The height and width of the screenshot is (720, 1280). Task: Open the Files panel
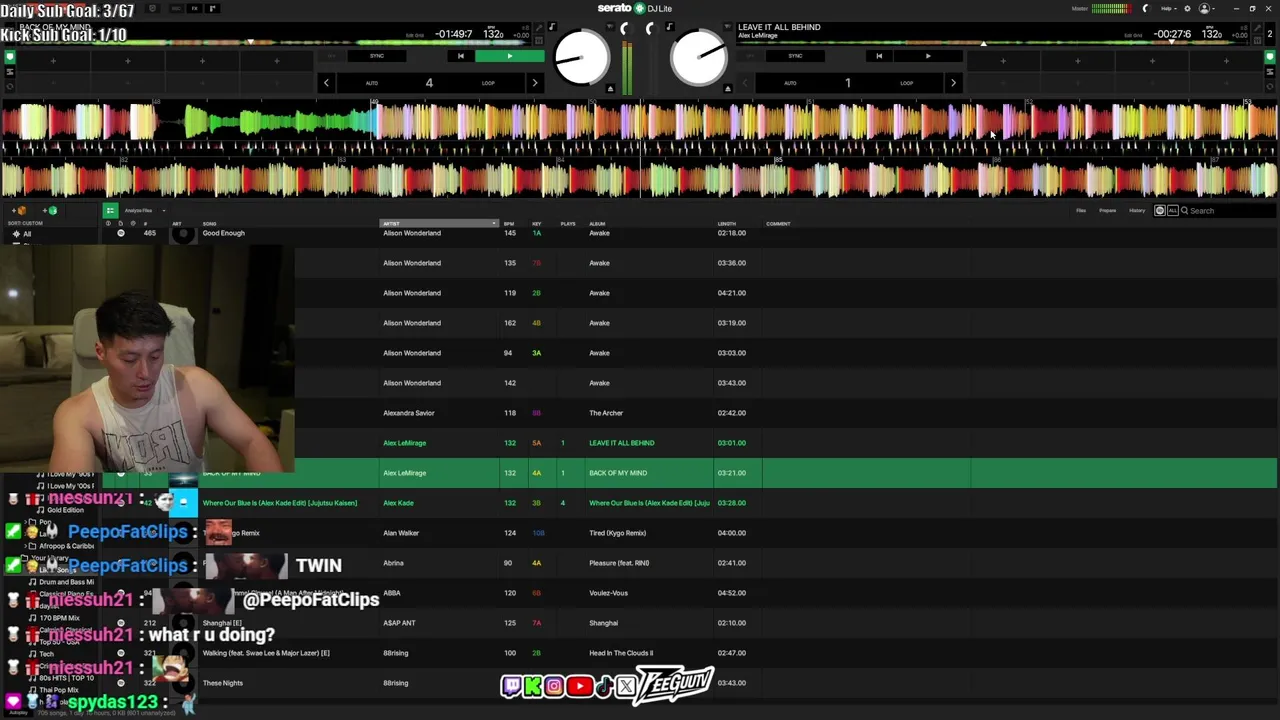coord(1081,210)
